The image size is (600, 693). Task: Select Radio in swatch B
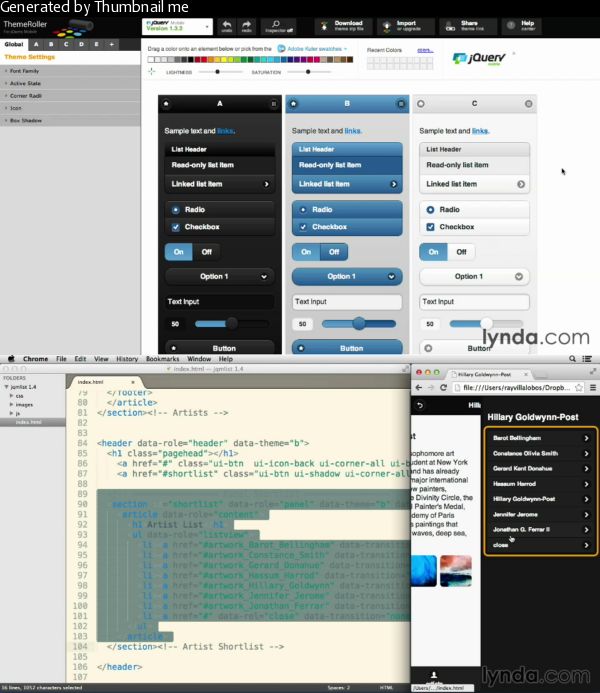(347, 209)
